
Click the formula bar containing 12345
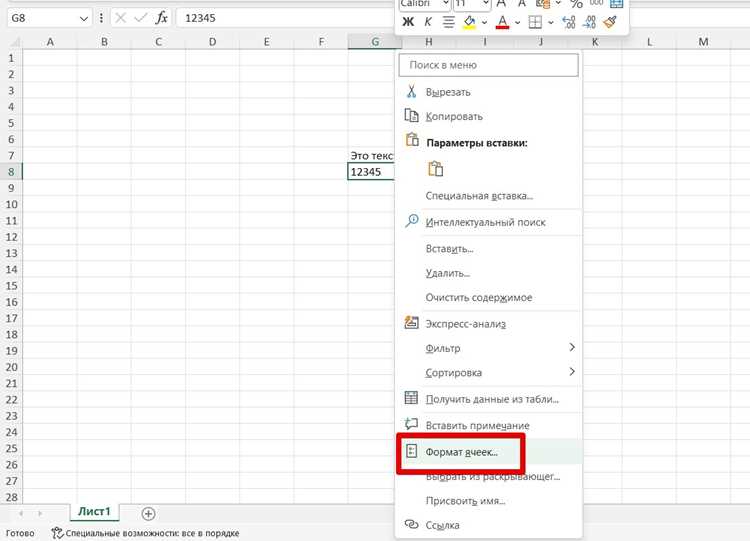coord(286,18)
